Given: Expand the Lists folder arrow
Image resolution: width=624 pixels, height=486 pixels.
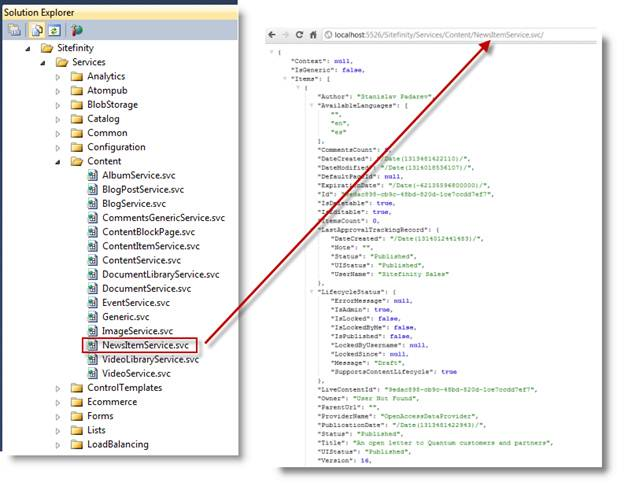Looking at the screenshot, I should 58,431.
